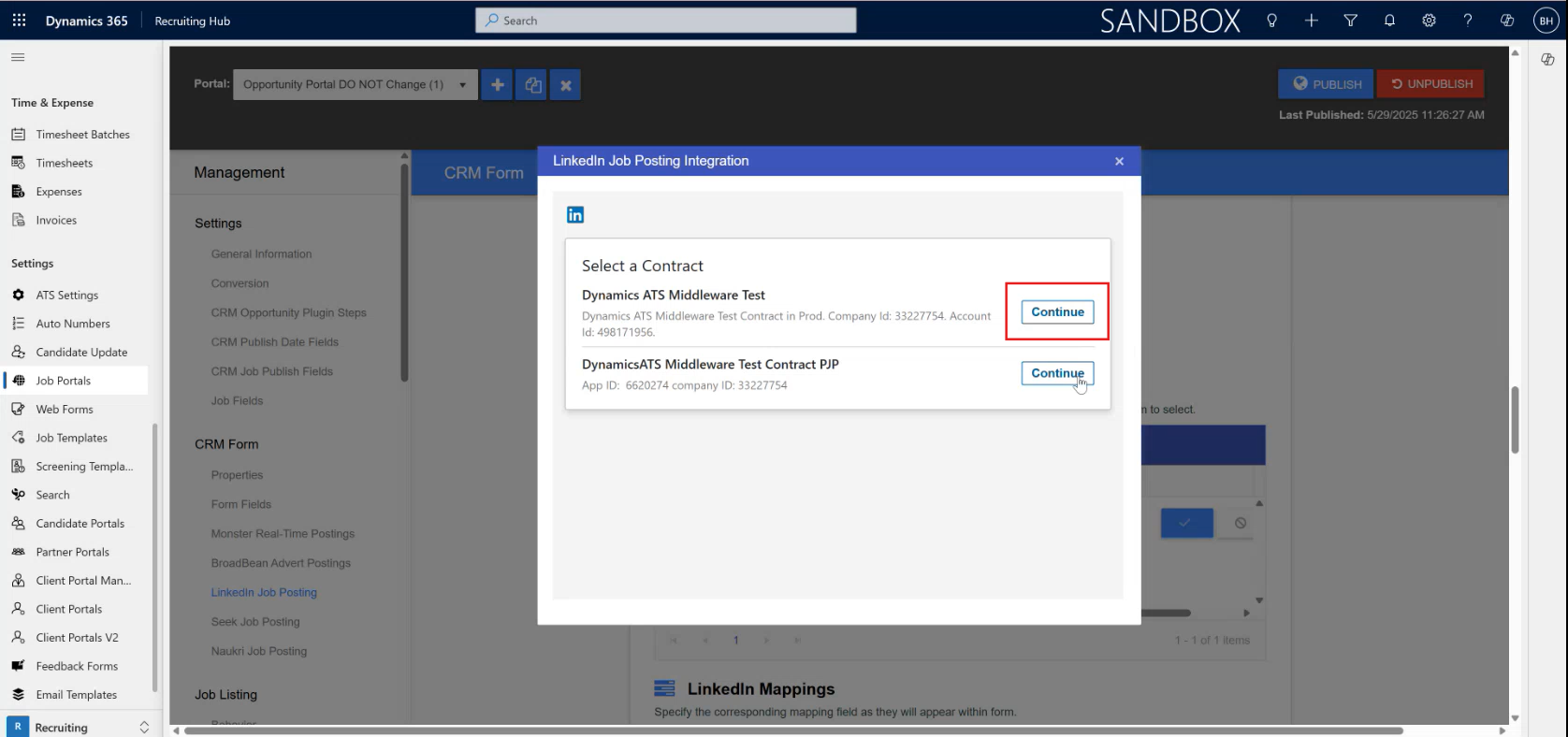Viewport: 1568px width, 737px height.
Task: Open the Copilot icon on right rail
Action: [x=1547, y=59]
